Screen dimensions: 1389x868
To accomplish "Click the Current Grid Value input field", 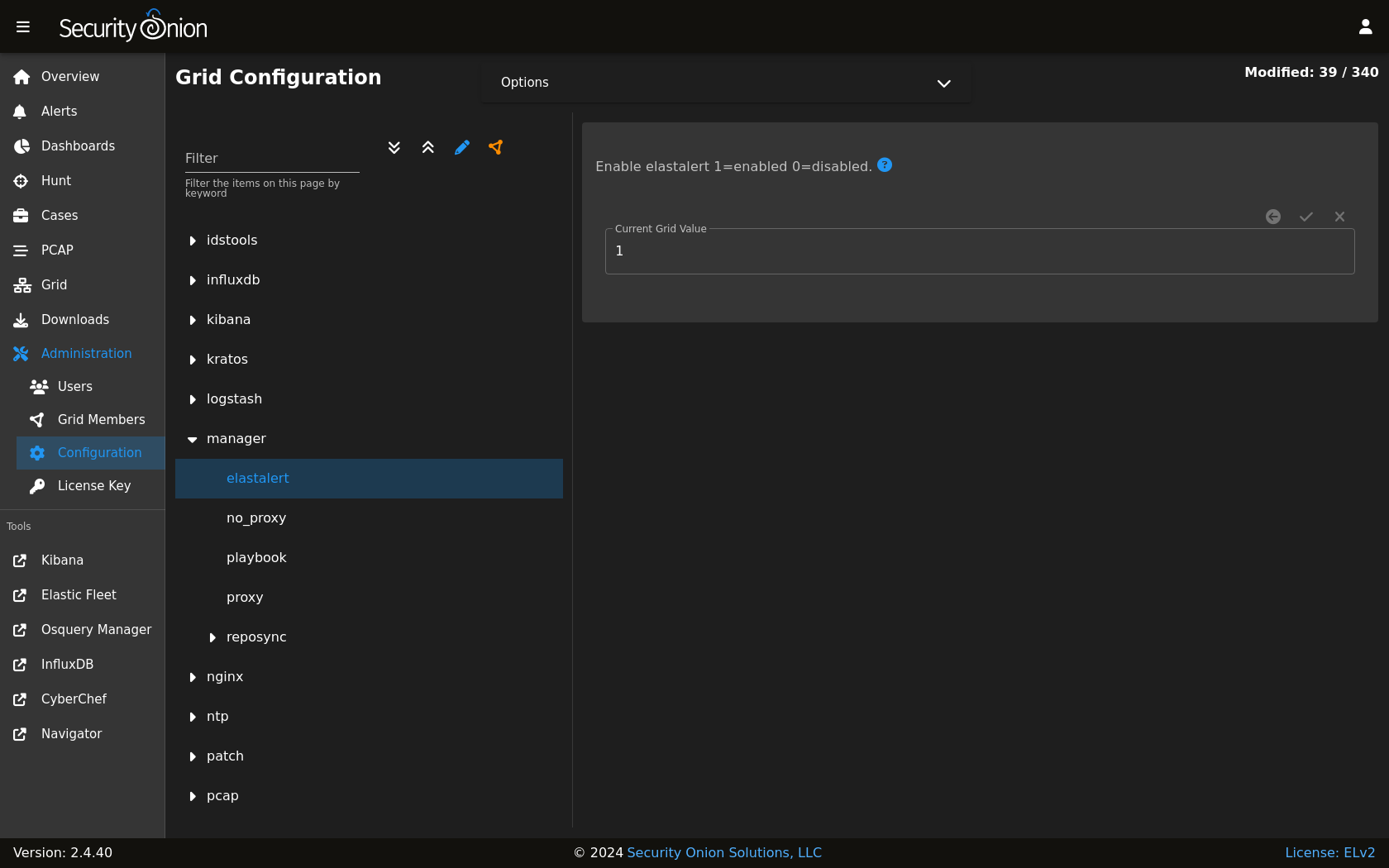I will (x=980, y=251).
